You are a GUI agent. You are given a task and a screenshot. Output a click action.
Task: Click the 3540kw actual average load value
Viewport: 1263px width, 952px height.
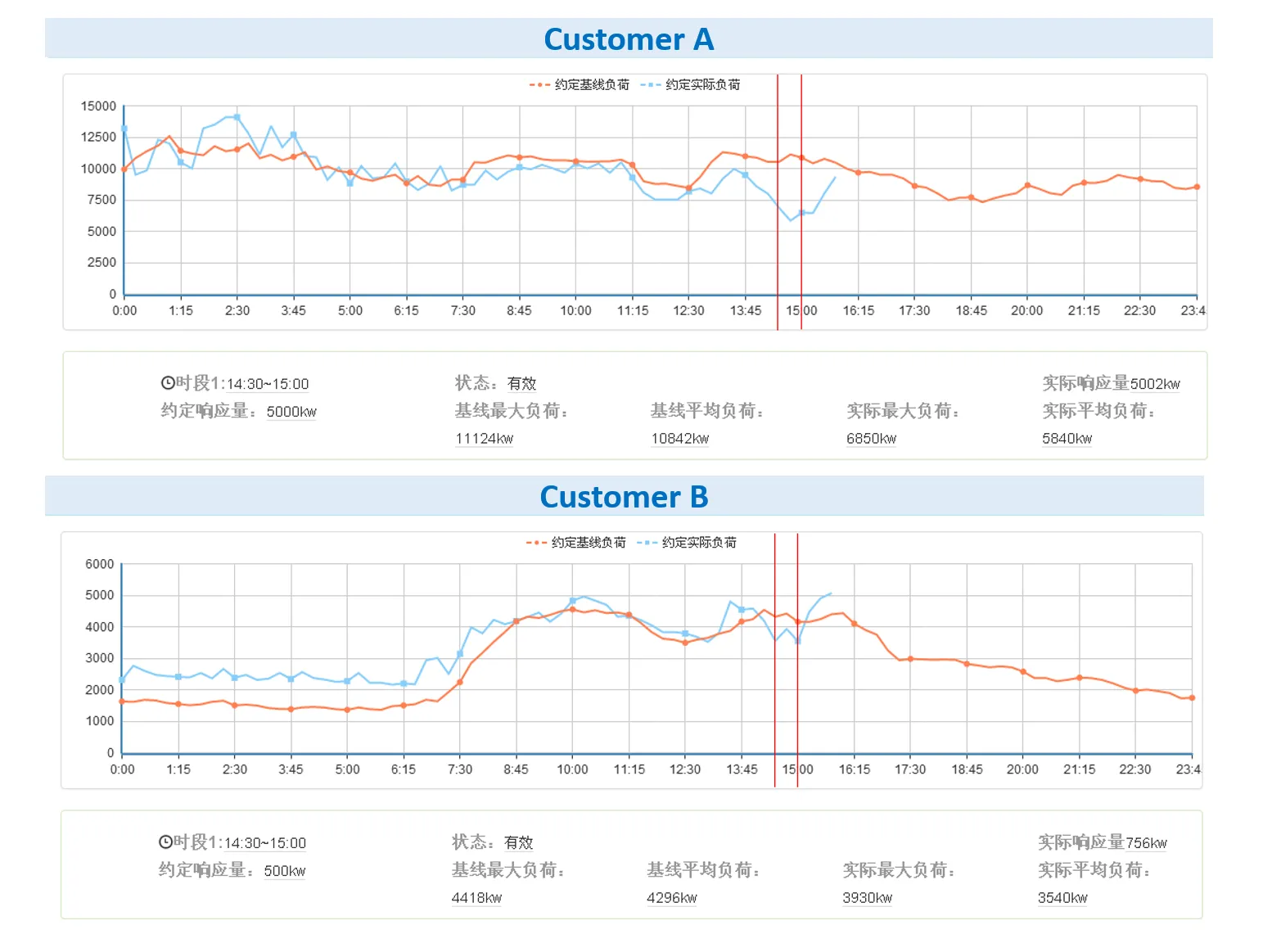coord(1062,898)
